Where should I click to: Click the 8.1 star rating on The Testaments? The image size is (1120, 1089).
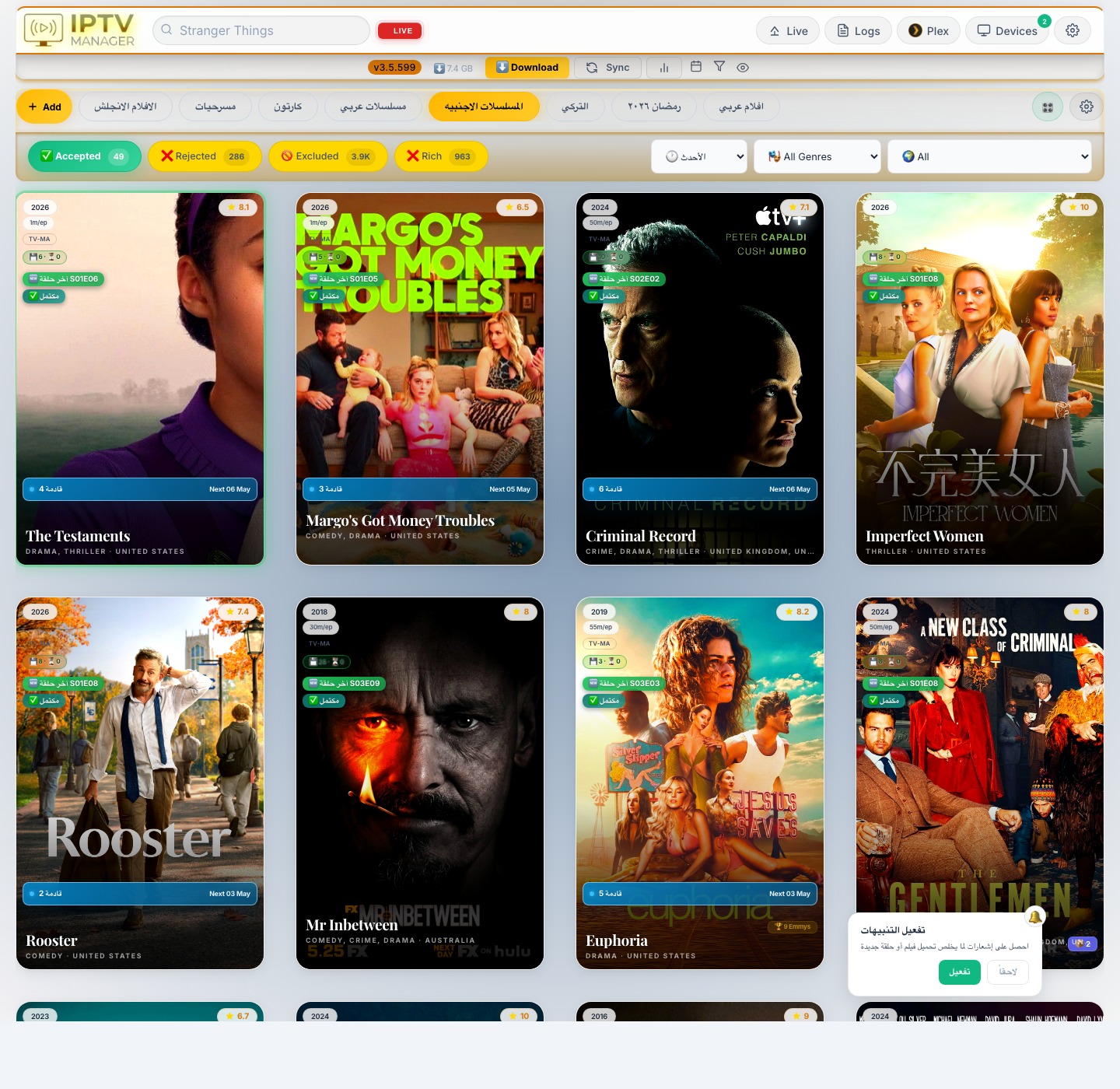[238, 207]
